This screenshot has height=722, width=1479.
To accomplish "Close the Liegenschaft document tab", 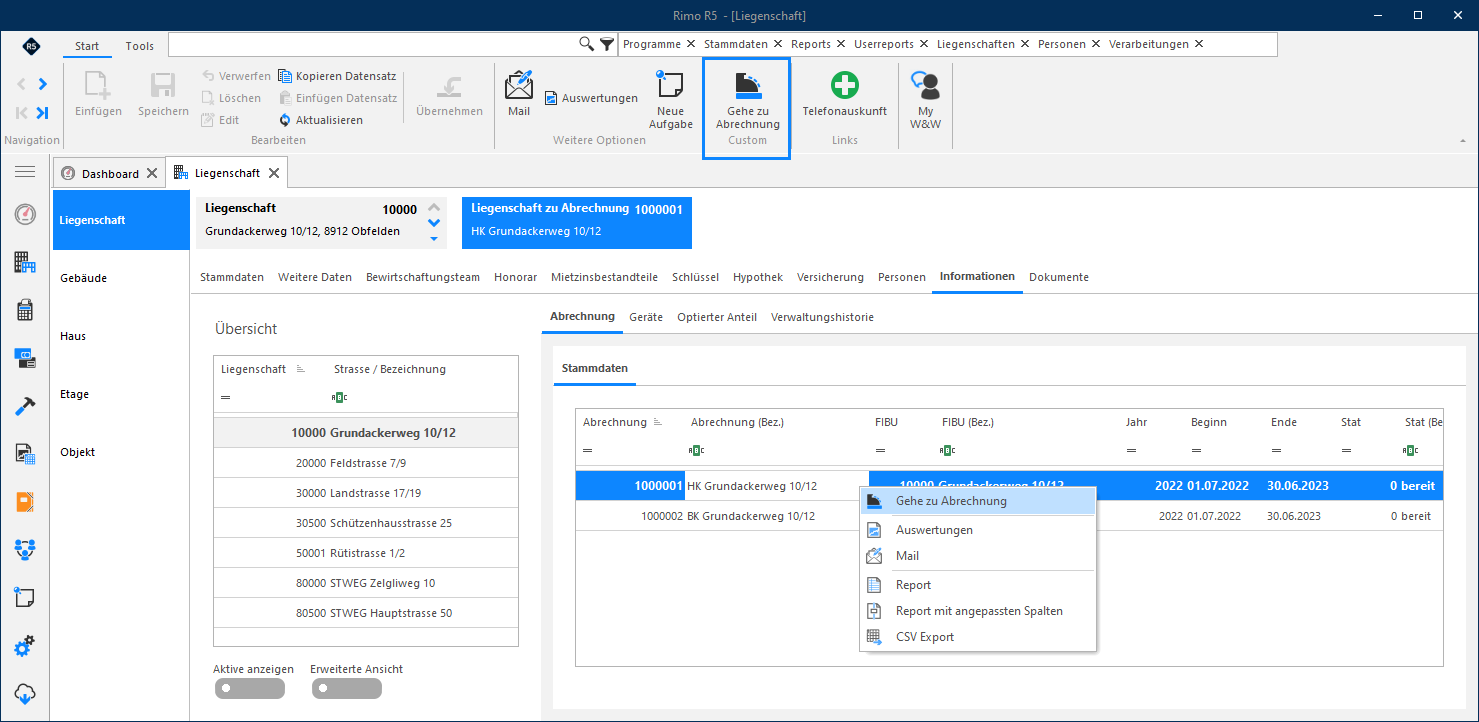I will point(273,173).
